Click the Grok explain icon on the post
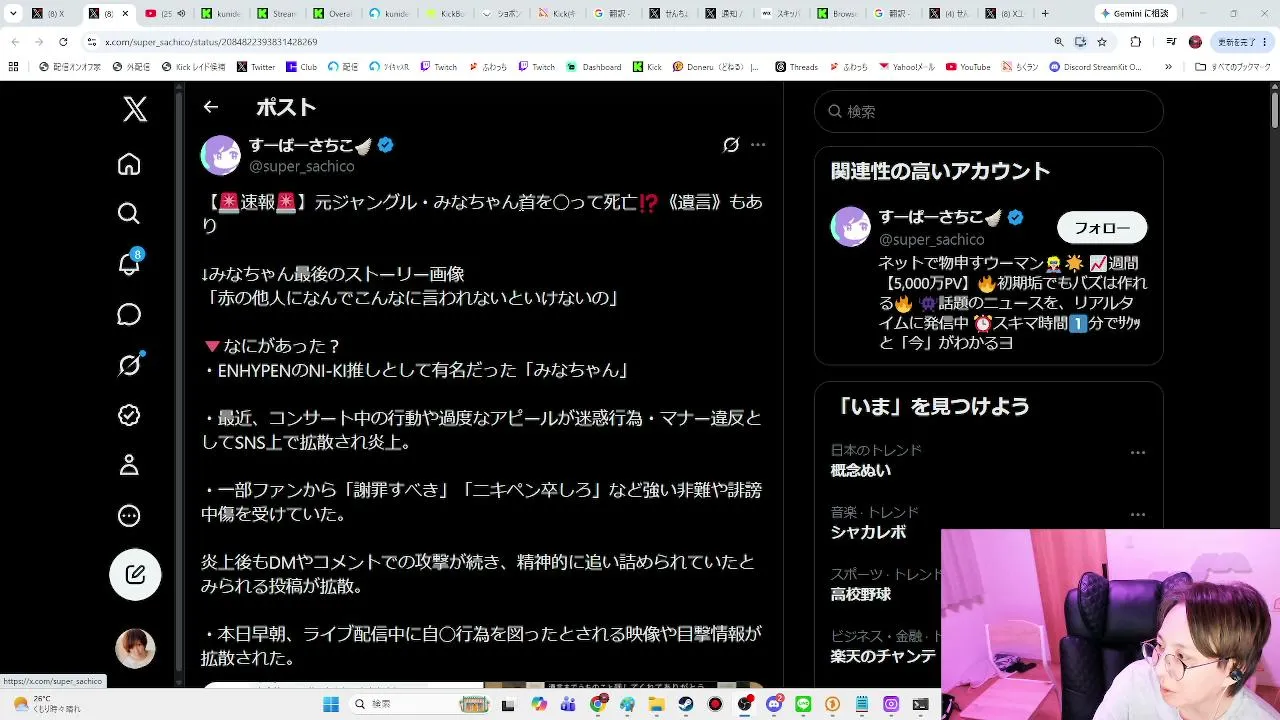 coord(731,145)
